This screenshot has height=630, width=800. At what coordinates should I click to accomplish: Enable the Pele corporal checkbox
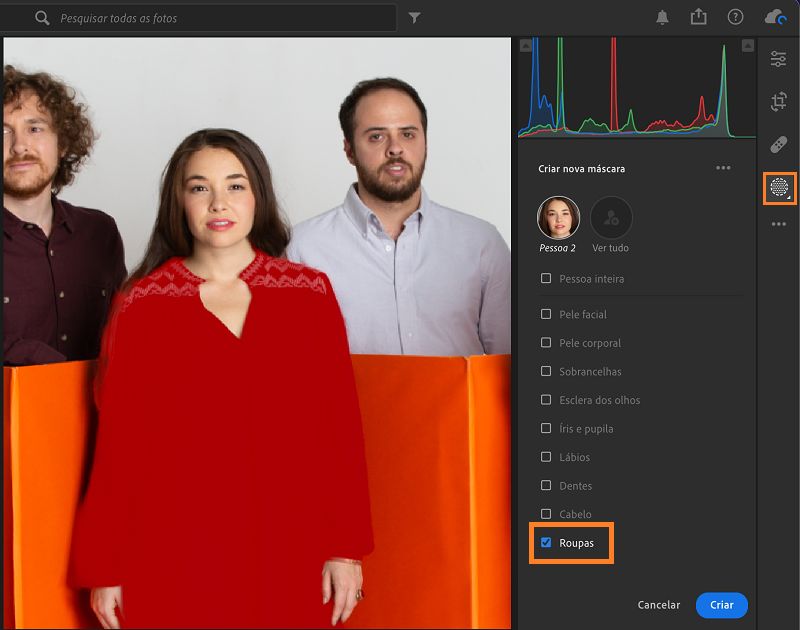click(x=546, y=343)
